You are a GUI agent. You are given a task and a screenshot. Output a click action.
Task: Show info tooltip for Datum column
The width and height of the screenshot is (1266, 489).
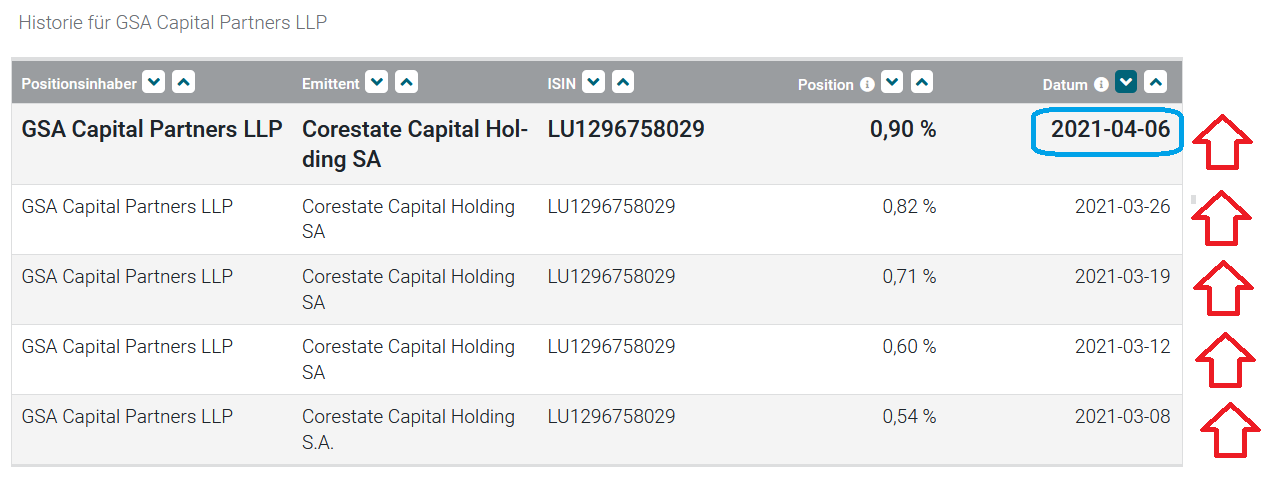[x=1101, y=85]
